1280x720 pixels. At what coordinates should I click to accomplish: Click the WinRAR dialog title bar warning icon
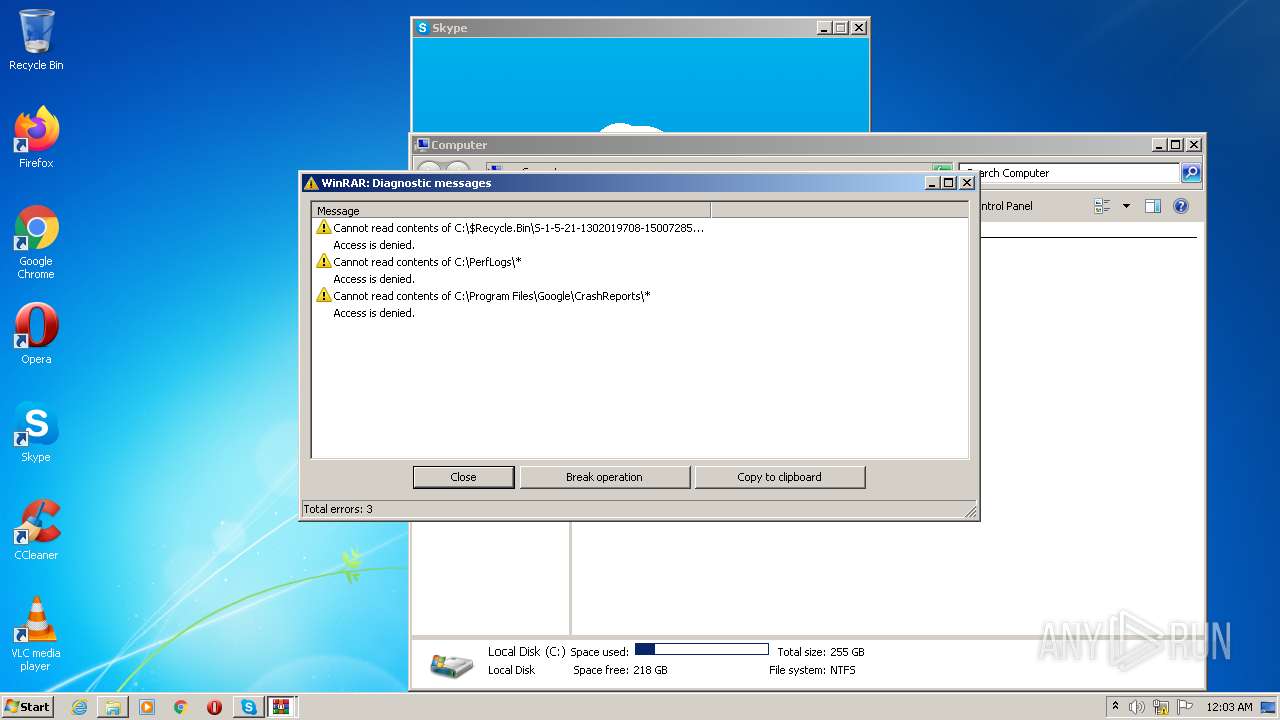point(311,183)
